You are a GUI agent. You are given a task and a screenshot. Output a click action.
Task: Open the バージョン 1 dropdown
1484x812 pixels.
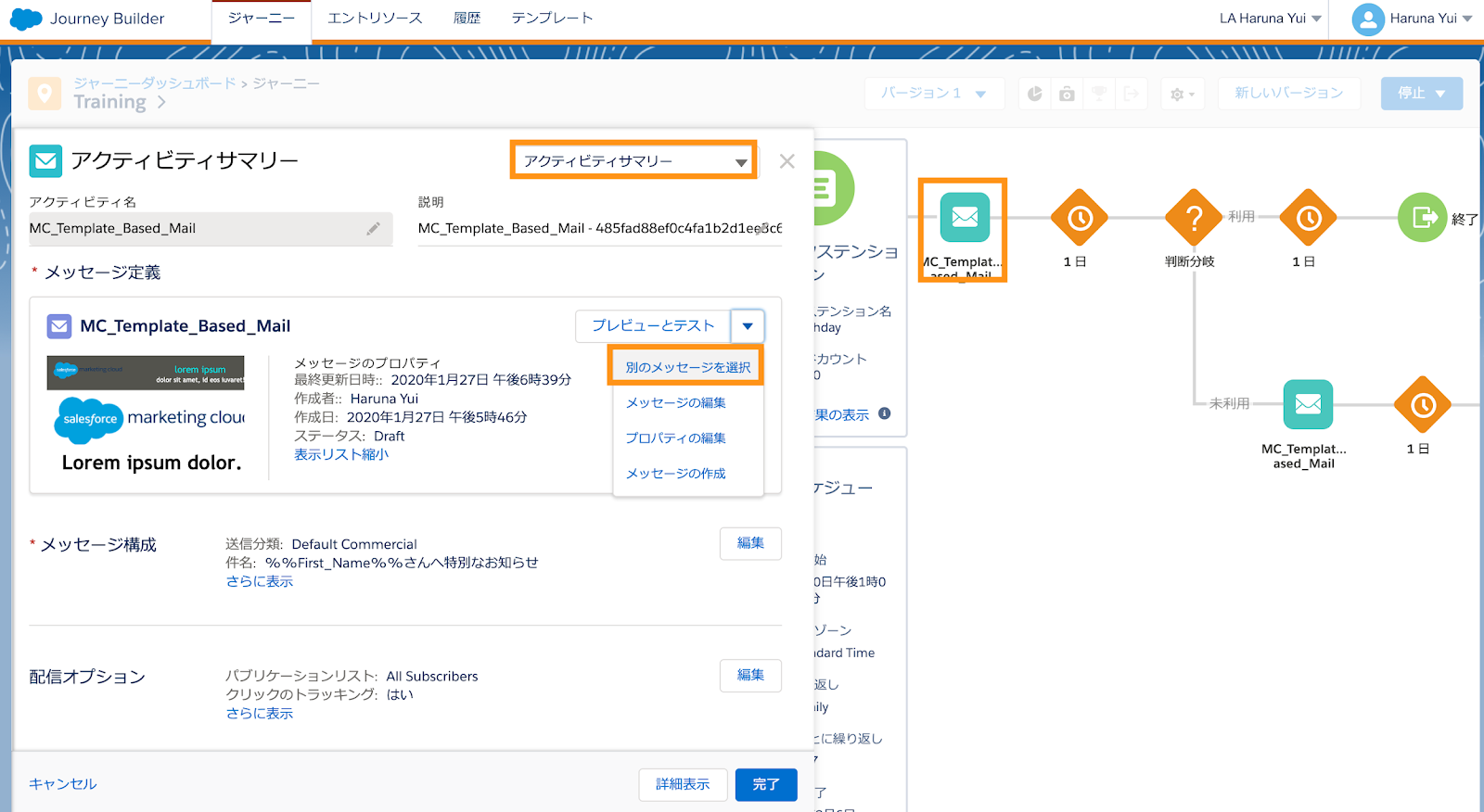tap(934, 94)
